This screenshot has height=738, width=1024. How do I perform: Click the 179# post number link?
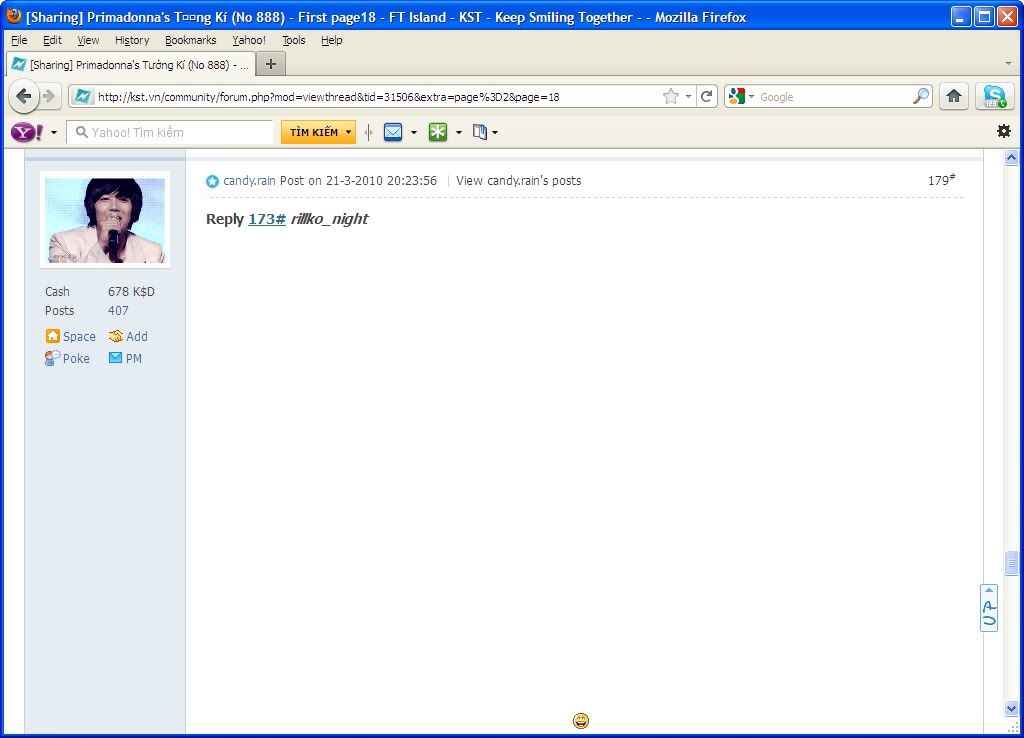coord(941,180)
